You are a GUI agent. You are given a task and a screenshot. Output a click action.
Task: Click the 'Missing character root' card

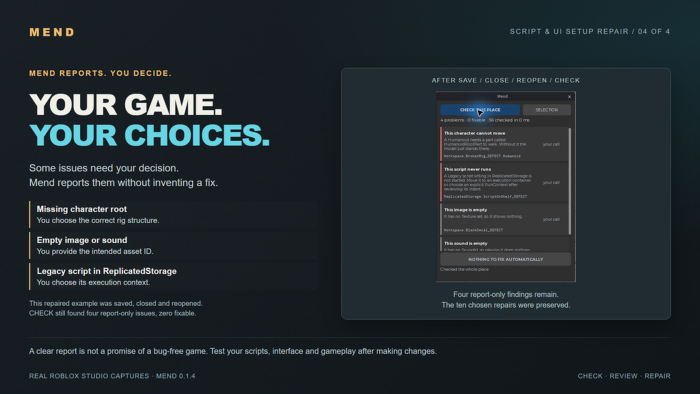tap(173, 214)
